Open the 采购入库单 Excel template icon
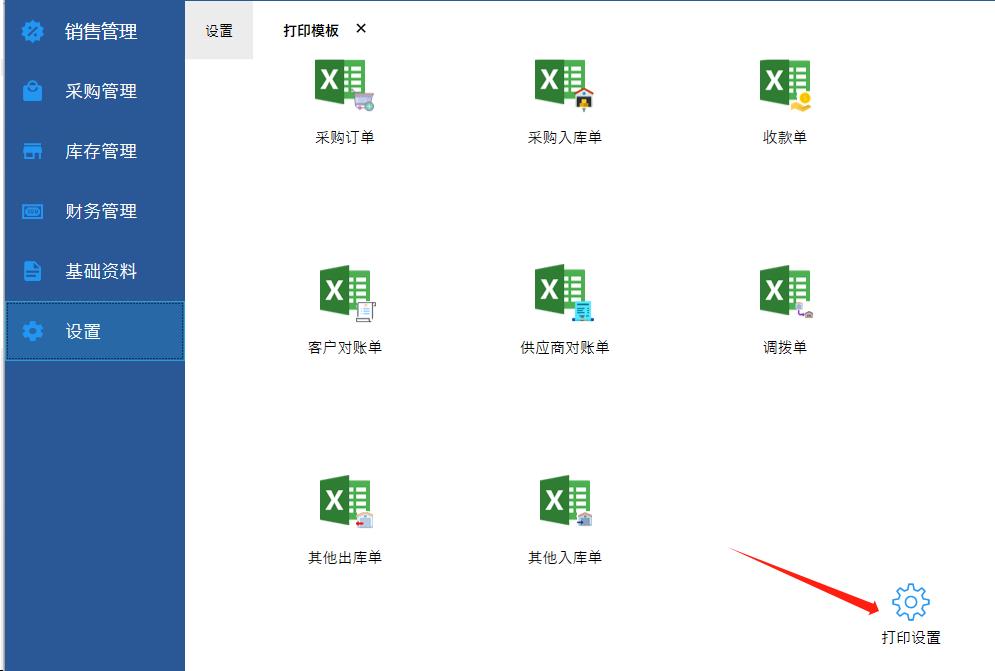 (564, 84)
